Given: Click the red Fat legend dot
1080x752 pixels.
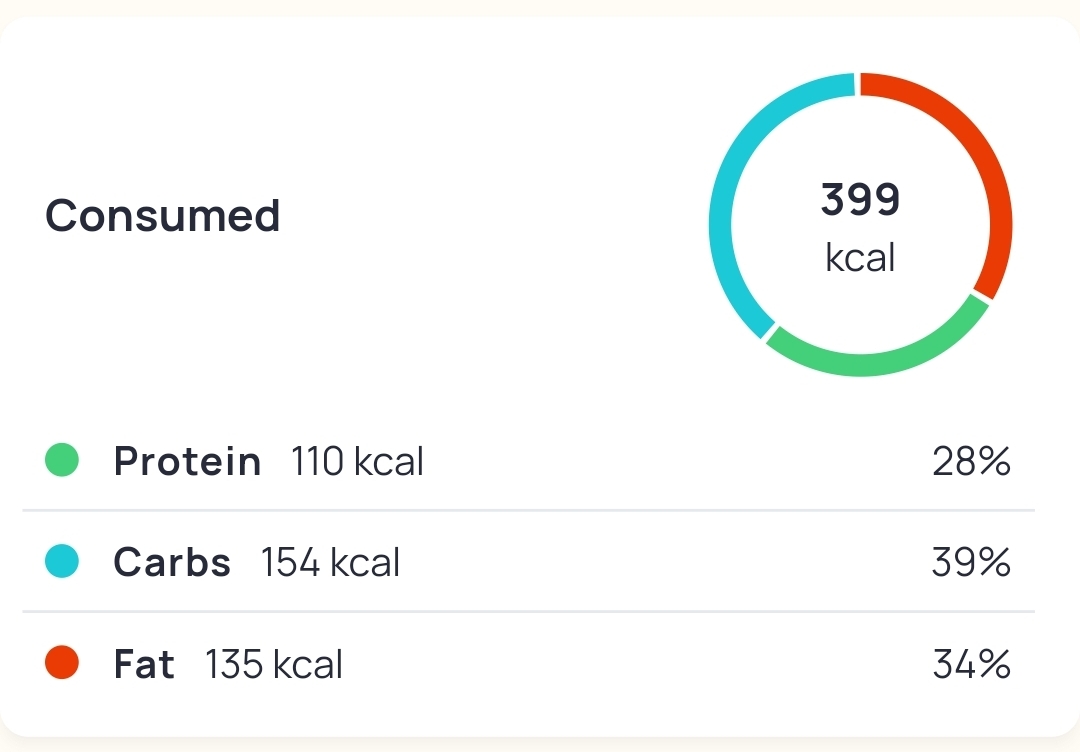Looking at the screenshot, I should [62, 663].
